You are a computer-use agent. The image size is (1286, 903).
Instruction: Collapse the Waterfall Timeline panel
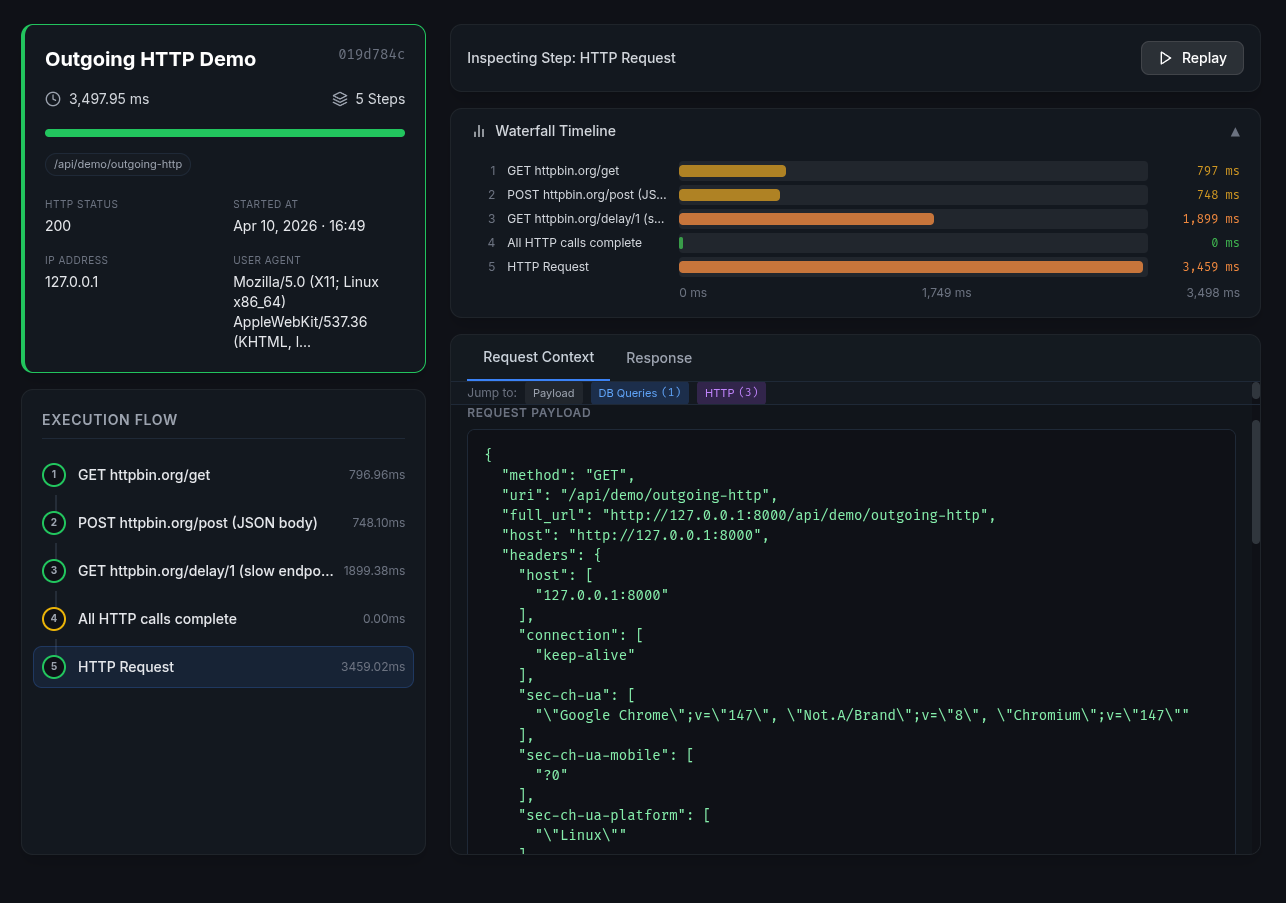1235,132
